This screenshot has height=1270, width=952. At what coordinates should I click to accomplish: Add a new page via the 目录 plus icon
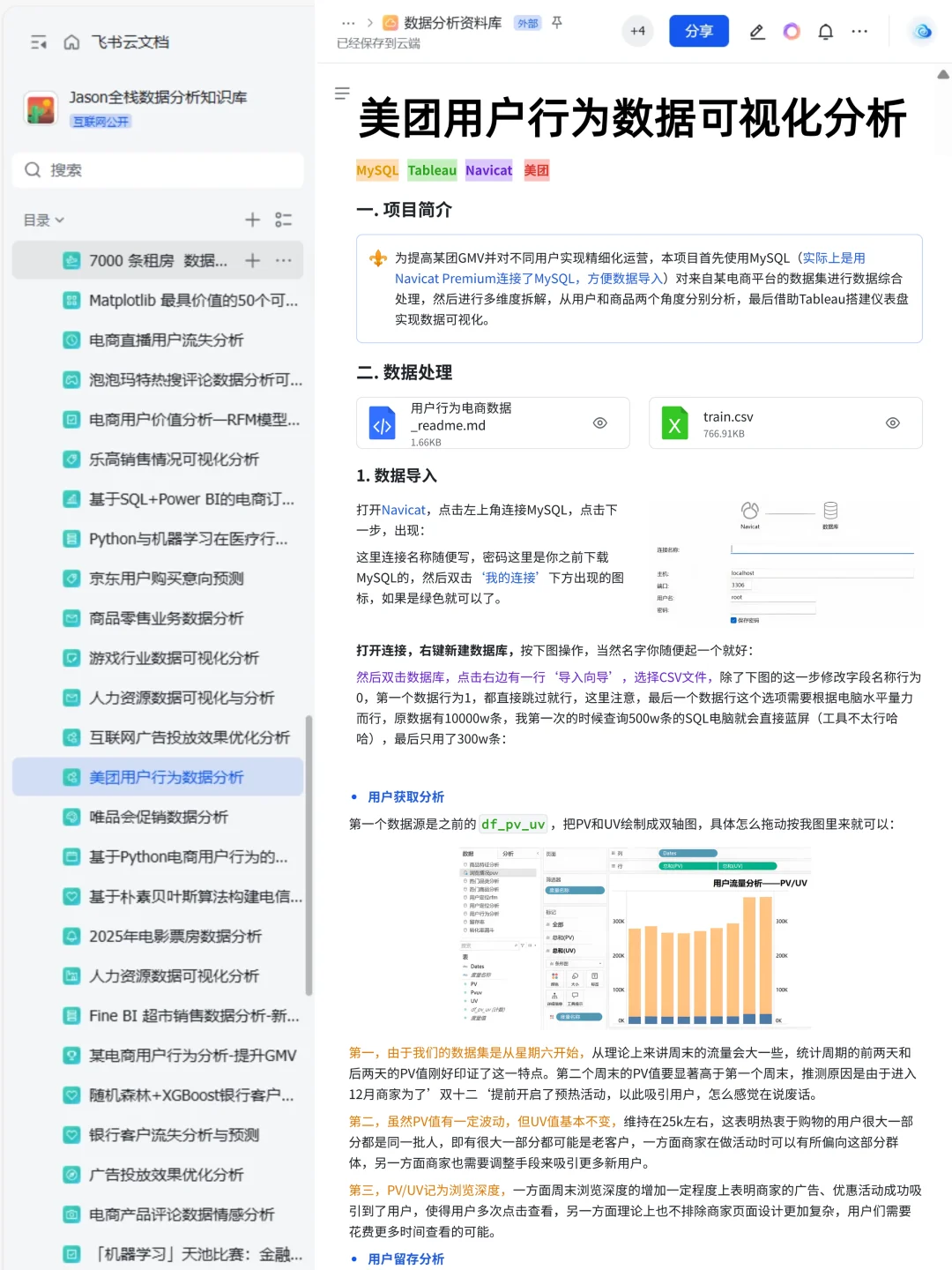click(252, 220)
